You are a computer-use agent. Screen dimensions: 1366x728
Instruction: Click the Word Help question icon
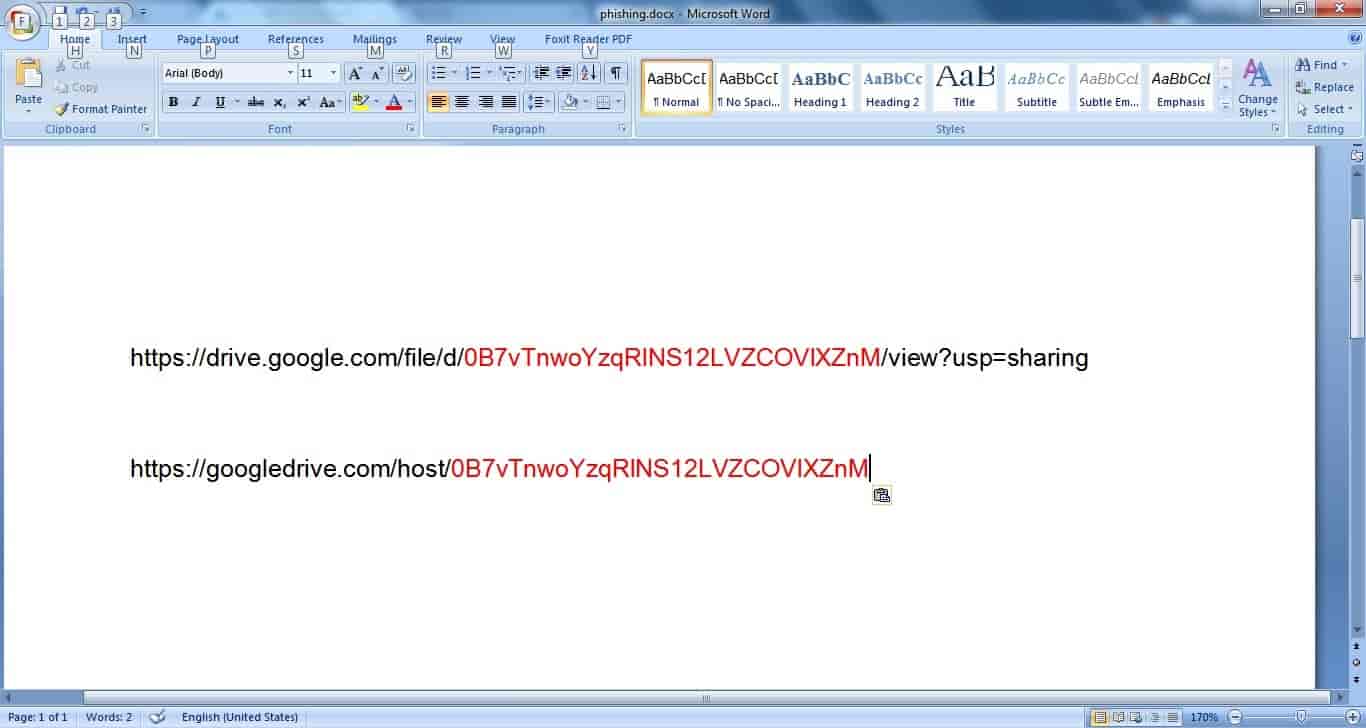tap(1354, 39)
